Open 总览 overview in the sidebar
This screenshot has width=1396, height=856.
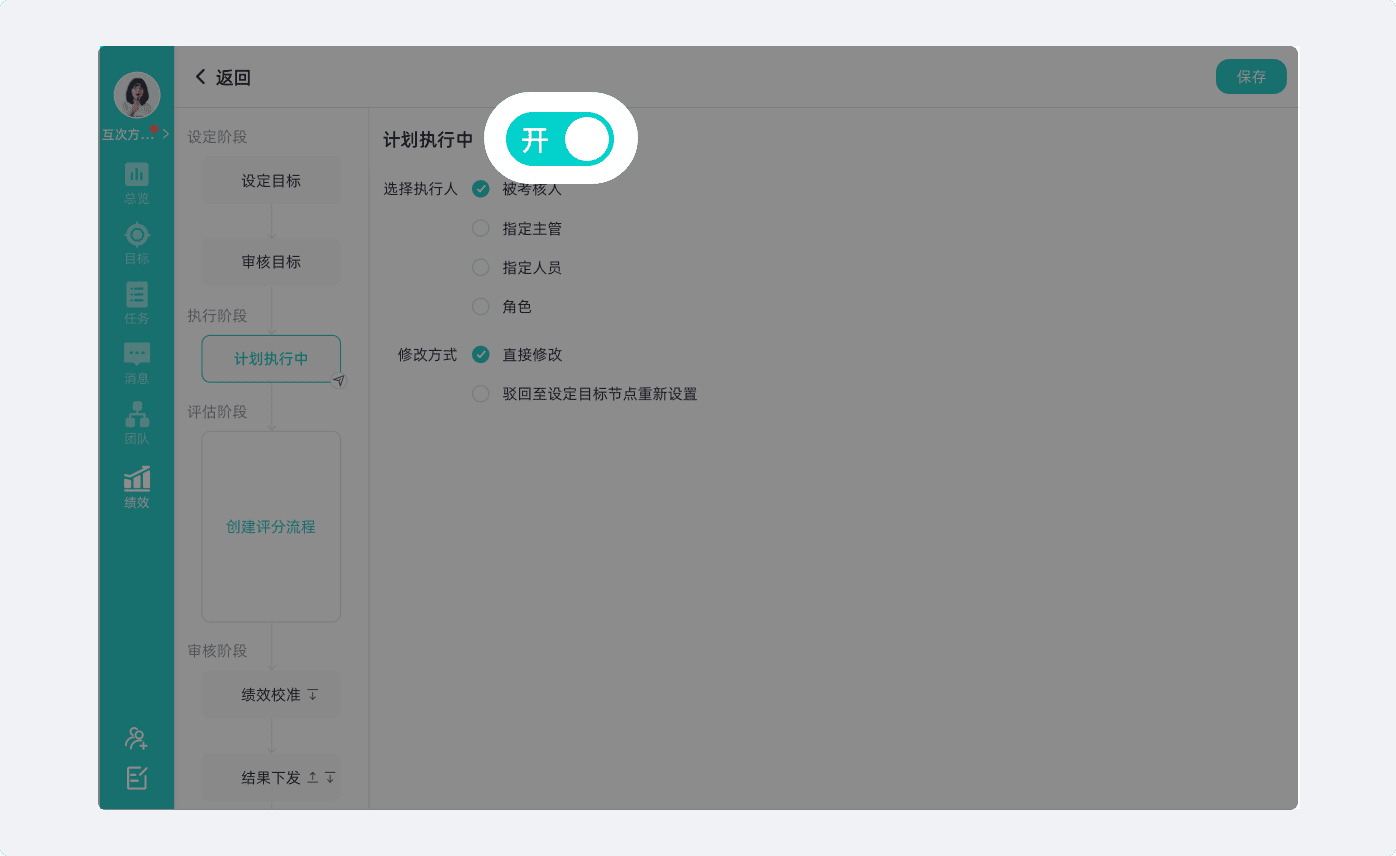pos(137,184)
